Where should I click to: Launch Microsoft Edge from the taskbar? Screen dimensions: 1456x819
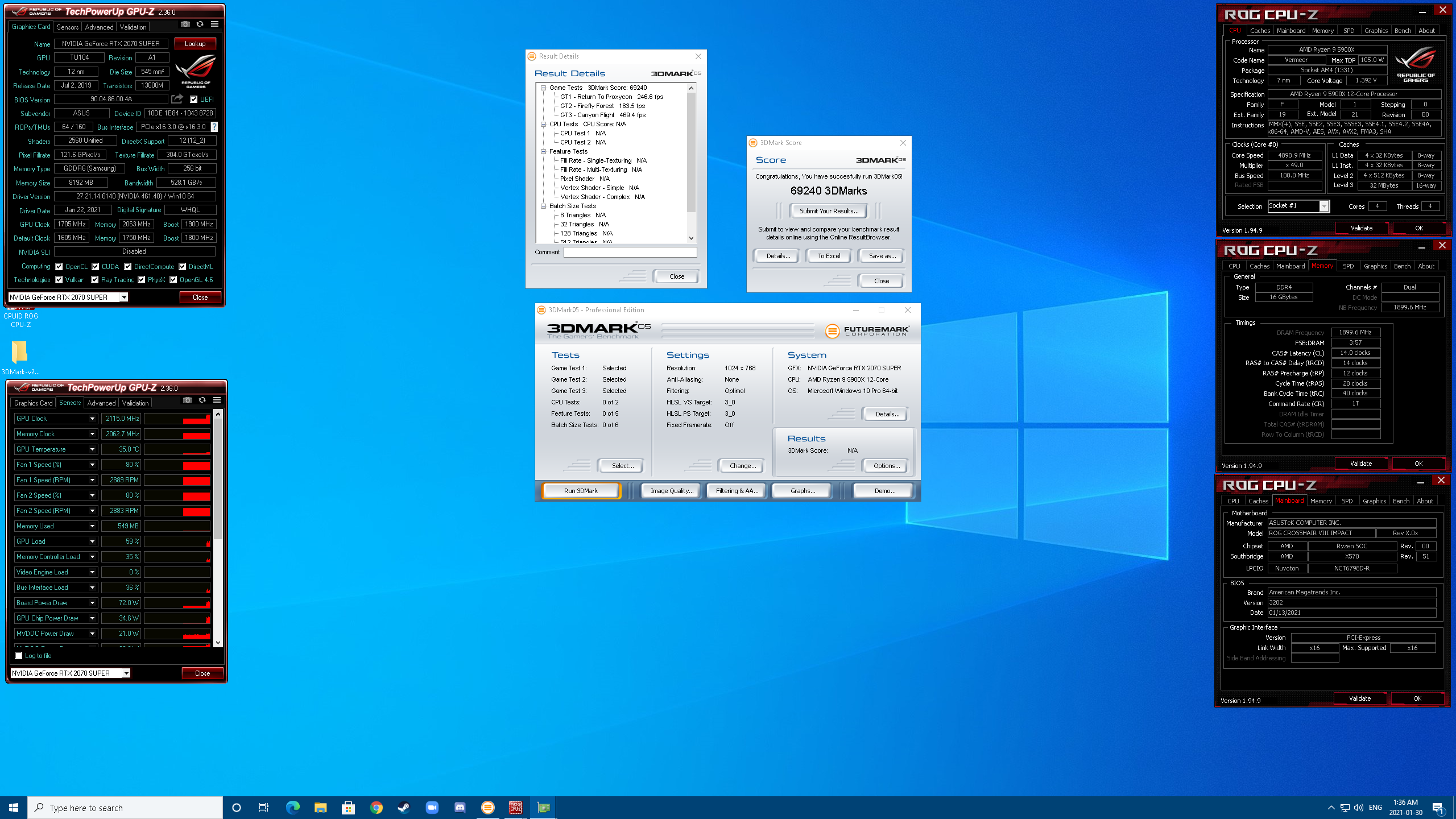click(292, 808)
